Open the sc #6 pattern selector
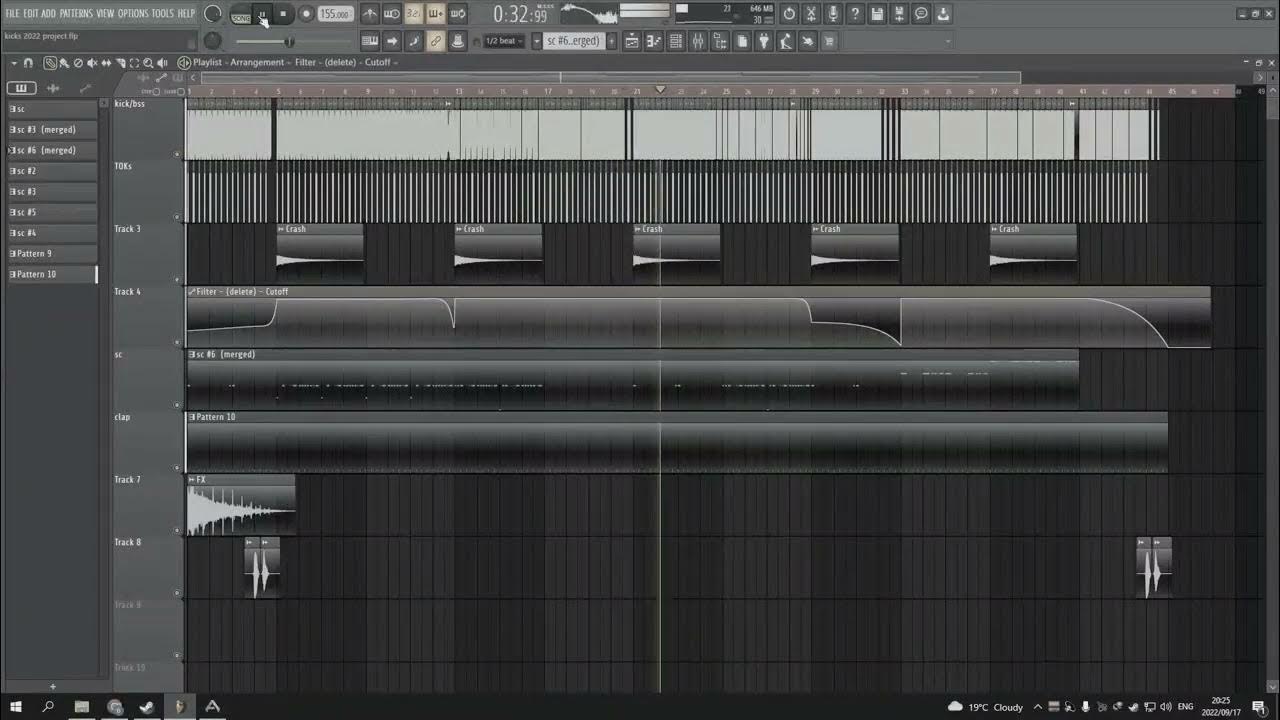Image resolution: width=1280 pixels, height=720 pixels. pyautogui.click(x=574, y=41)
